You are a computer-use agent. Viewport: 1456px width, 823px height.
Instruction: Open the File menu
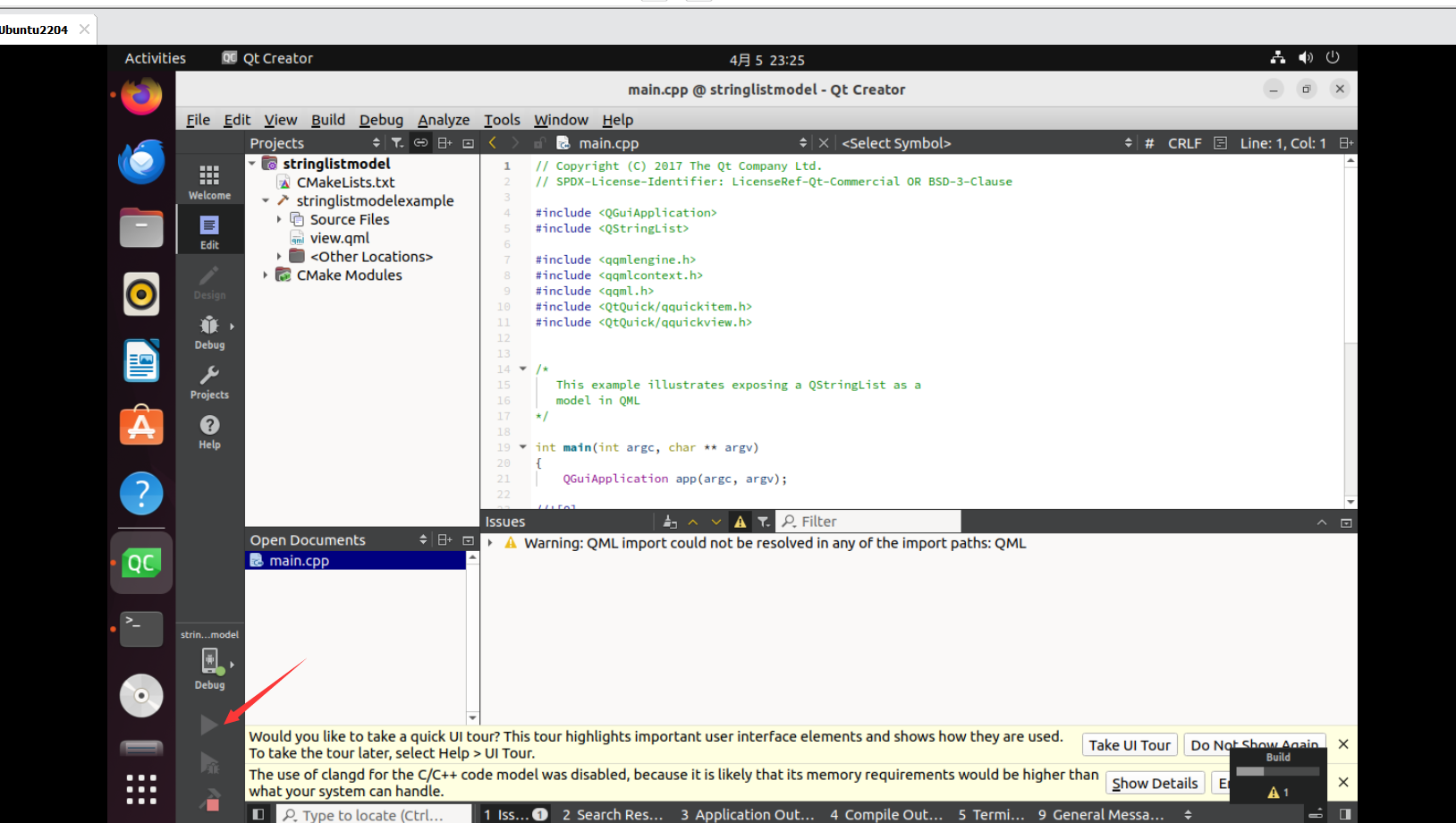(198, 120)
